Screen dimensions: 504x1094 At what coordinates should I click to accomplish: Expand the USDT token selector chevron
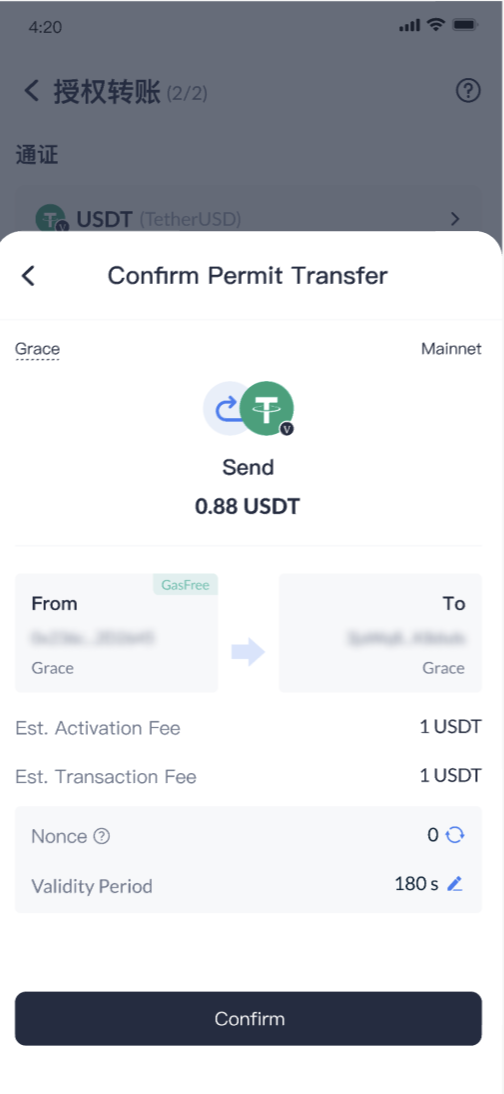455,220
